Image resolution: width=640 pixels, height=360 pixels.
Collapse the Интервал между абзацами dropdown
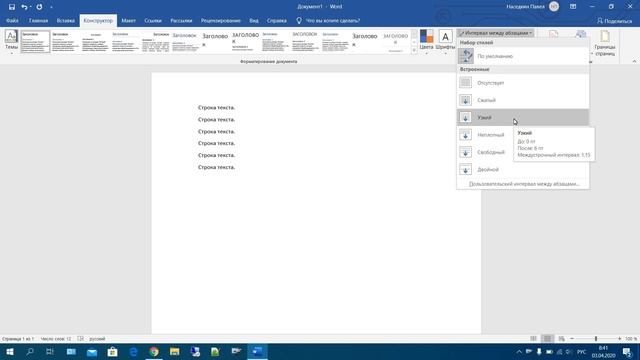[x=496, y=33]
